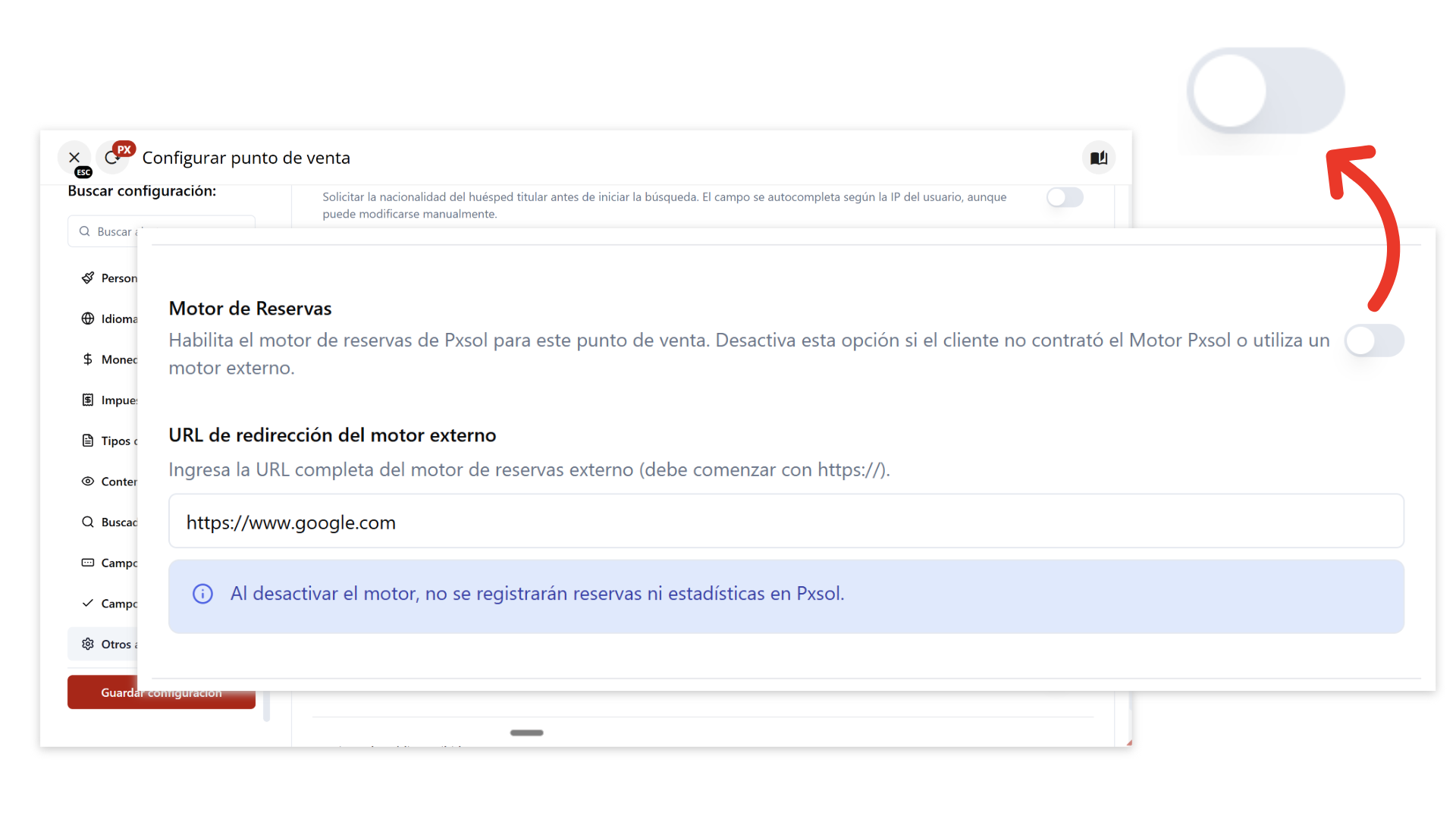
Task: Open the Personalización brush section
Action: [109, 278]
